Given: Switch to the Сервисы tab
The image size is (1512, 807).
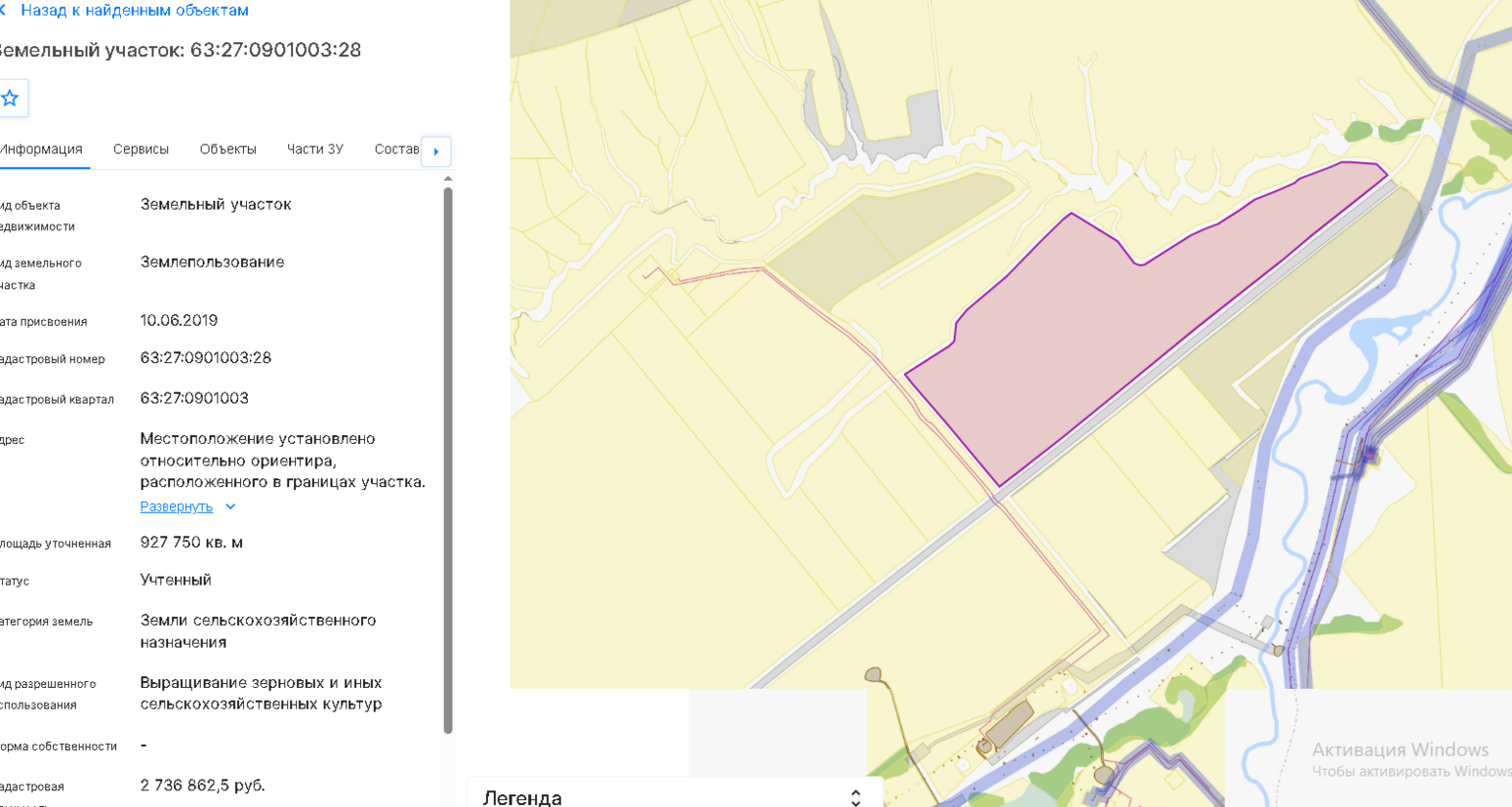Looking at the screenshot, I should click(141, 150).
